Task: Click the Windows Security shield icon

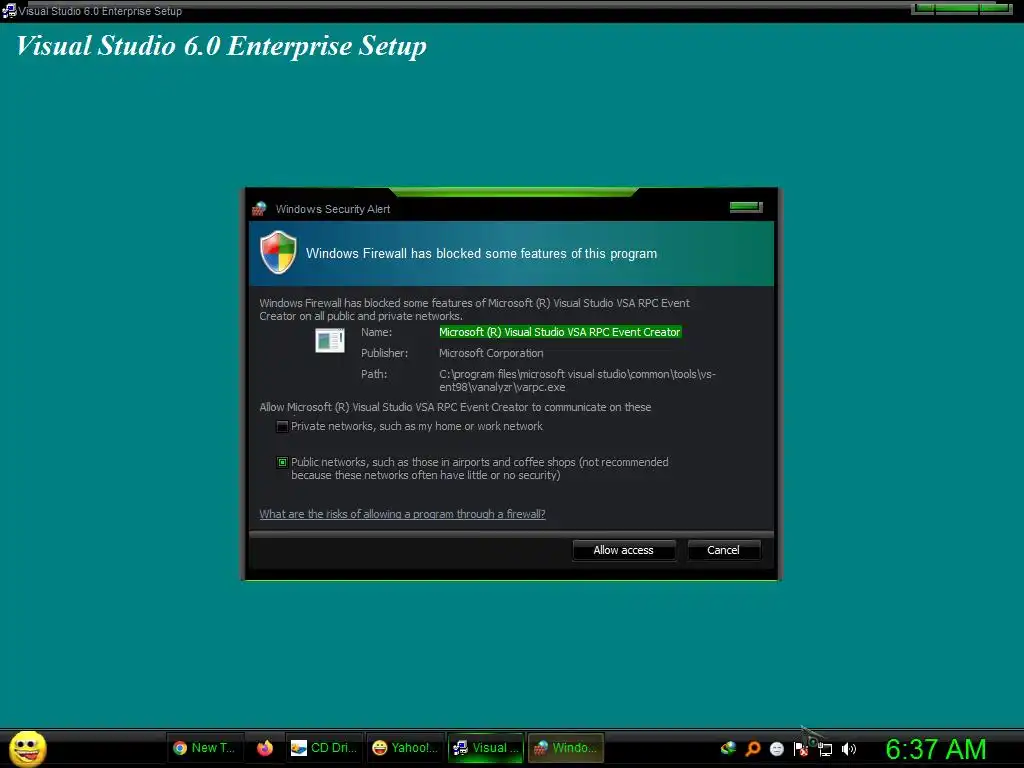Action: (x=278, y=252)
